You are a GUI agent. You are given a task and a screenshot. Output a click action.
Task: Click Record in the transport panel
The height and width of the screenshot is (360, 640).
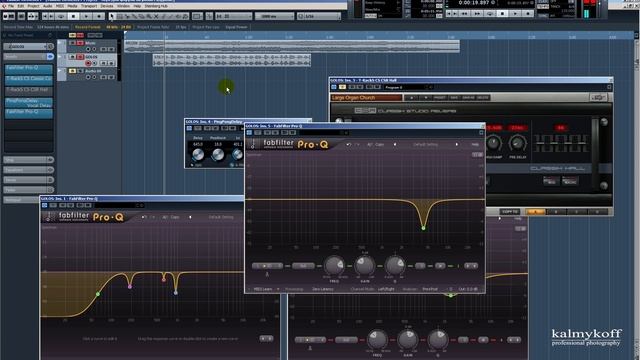[x=528, y=13]
